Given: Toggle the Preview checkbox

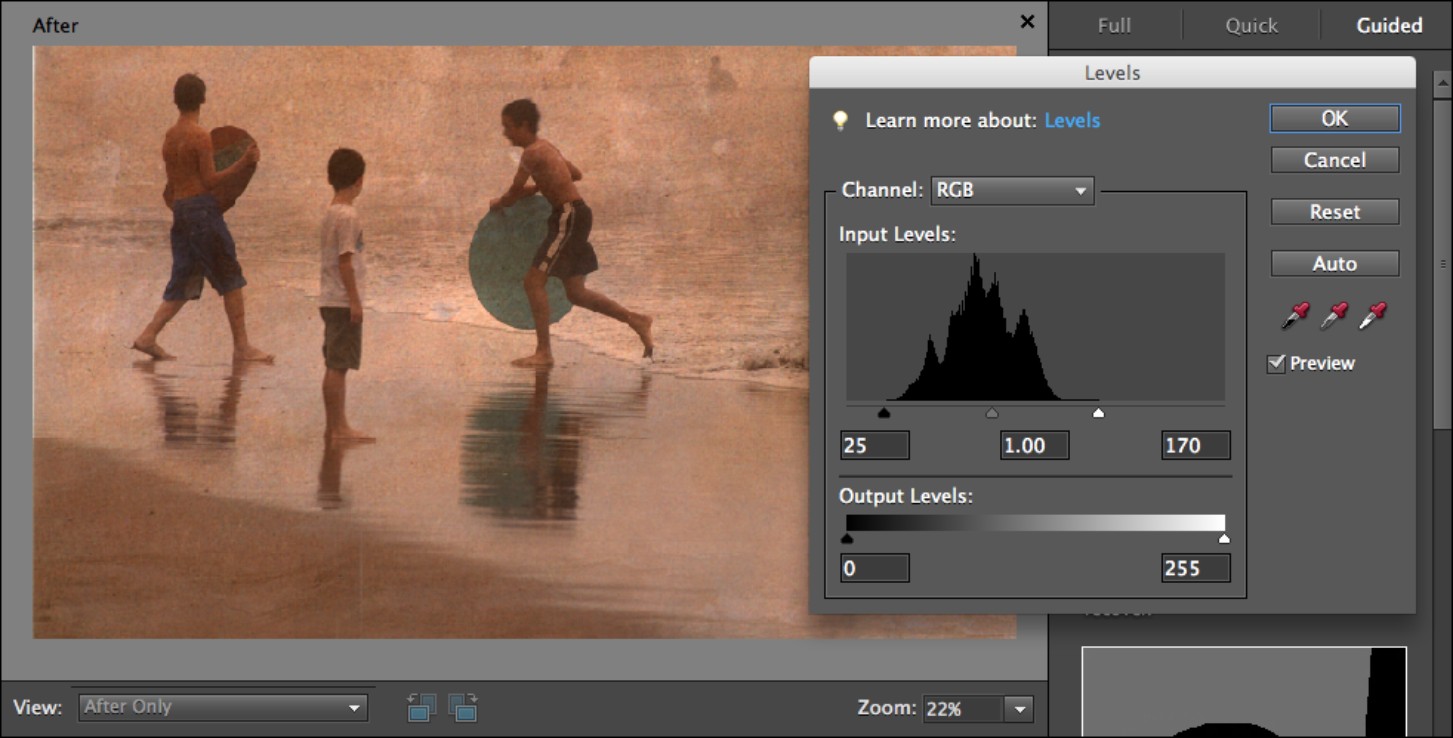Looking at the screenshot, I should pyautogui.click(x=1275, y=363).
